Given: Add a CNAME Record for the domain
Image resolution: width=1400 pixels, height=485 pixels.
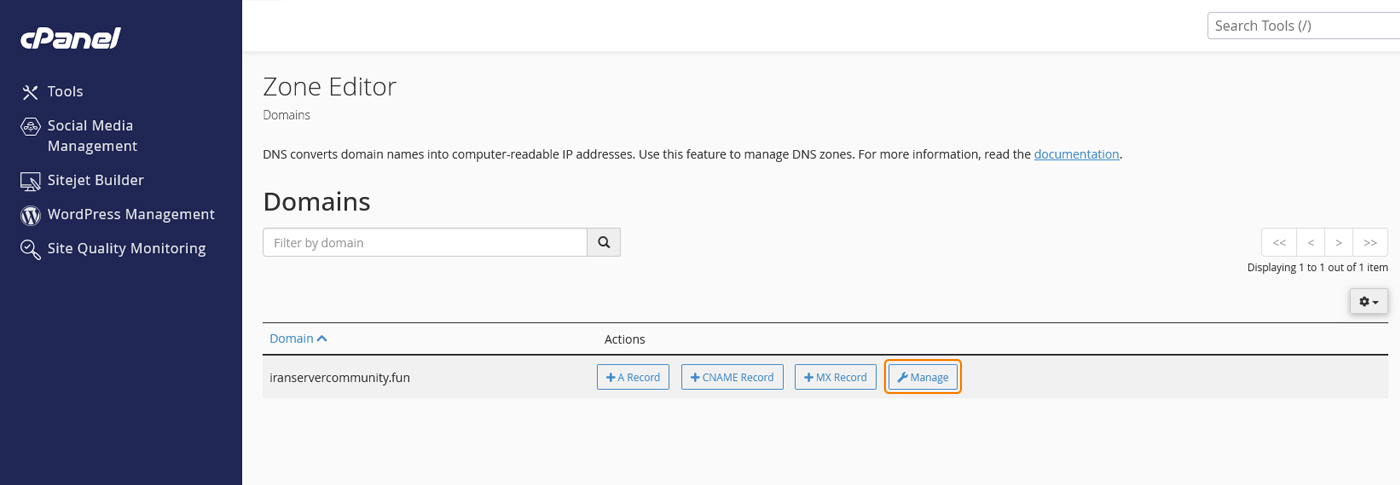Looking at the screenshot, I should pos(732,377).
